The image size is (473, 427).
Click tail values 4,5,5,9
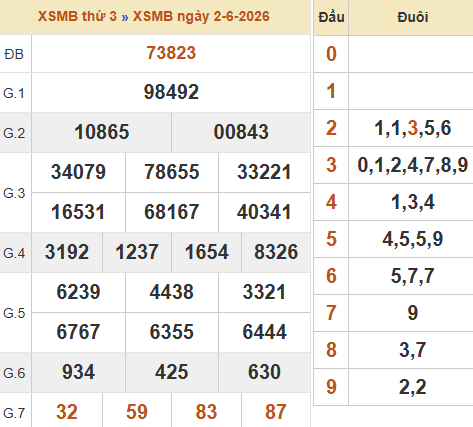pyautogui.click(x=413, y=239)
